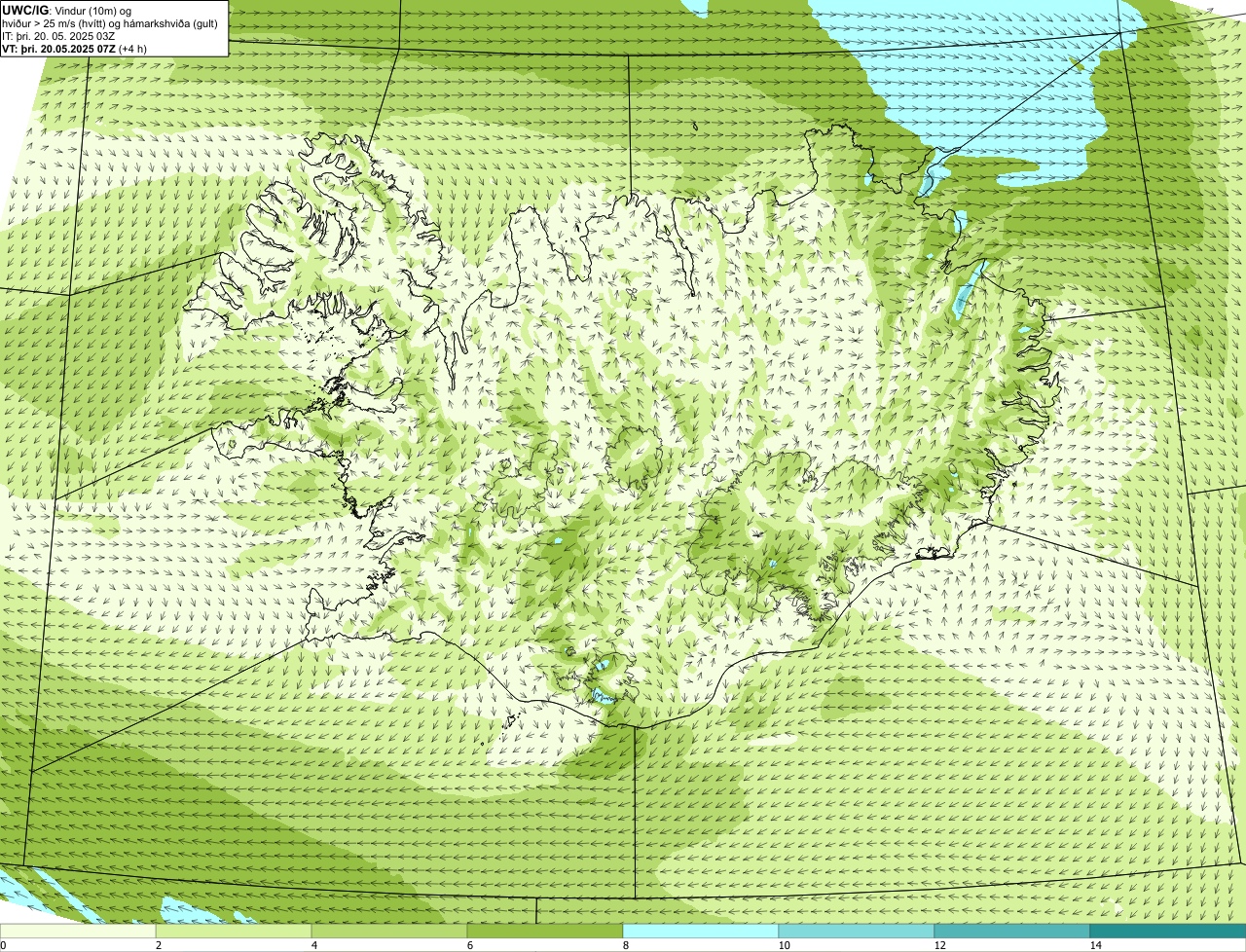Click the '4' tick label under the color bar
Viewport: 1246px width, 952px height.
[314, 945]
